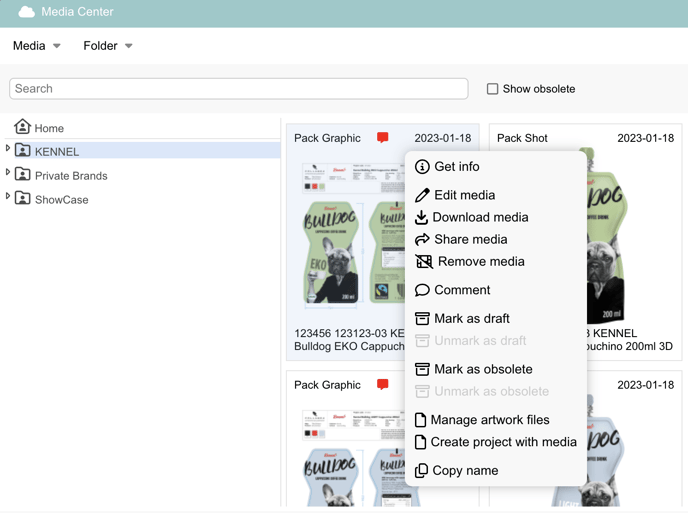Toggle the Show obsolete checkbox
The image size is (688, 513).
tap(492, 89)
